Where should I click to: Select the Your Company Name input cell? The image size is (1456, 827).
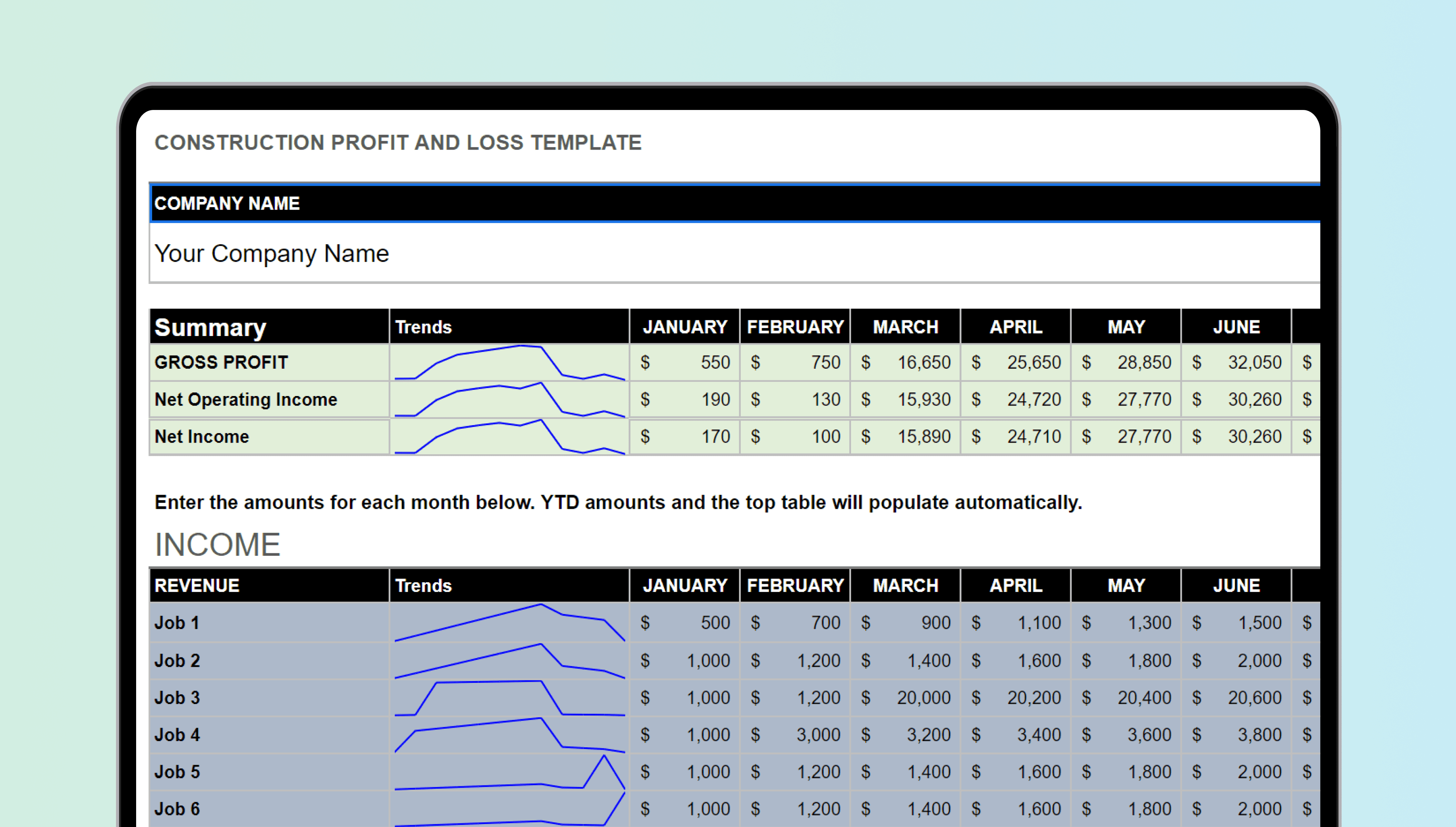coord(735,253)
